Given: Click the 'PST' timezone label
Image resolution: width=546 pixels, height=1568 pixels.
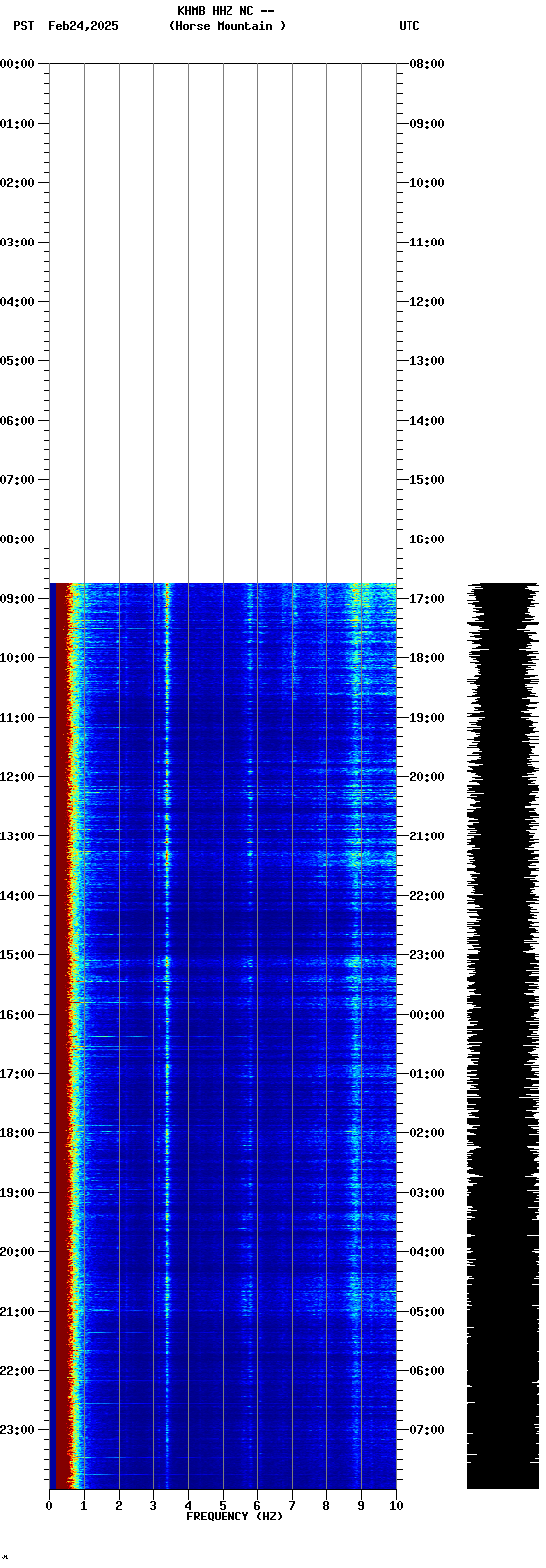Looking at the screenshot, I should point(24,26).
